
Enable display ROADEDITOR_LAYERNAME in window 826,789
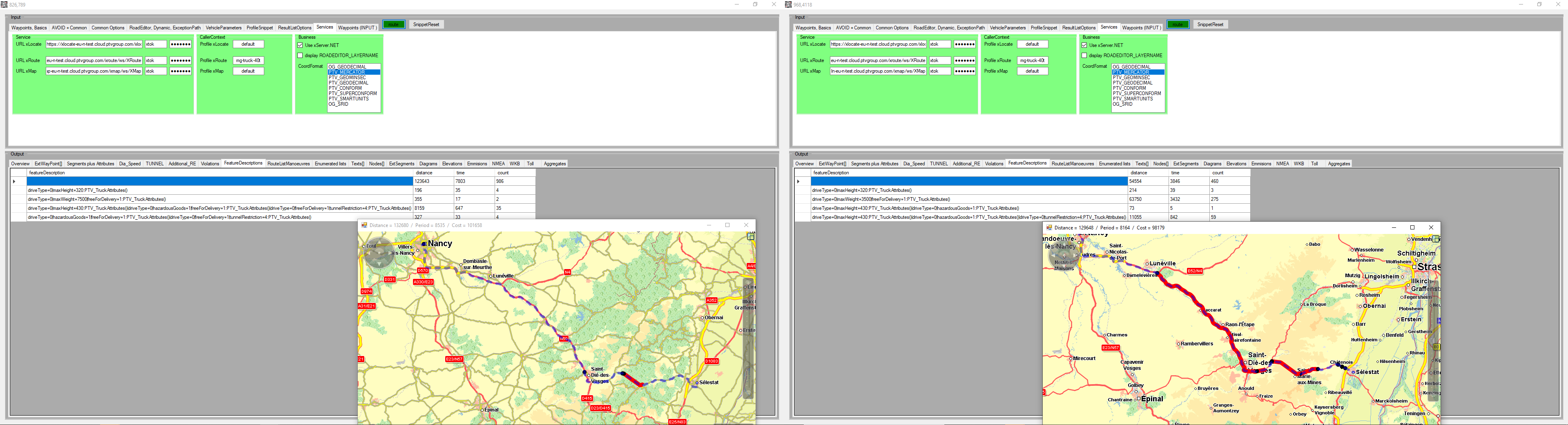tap(300, 56)
